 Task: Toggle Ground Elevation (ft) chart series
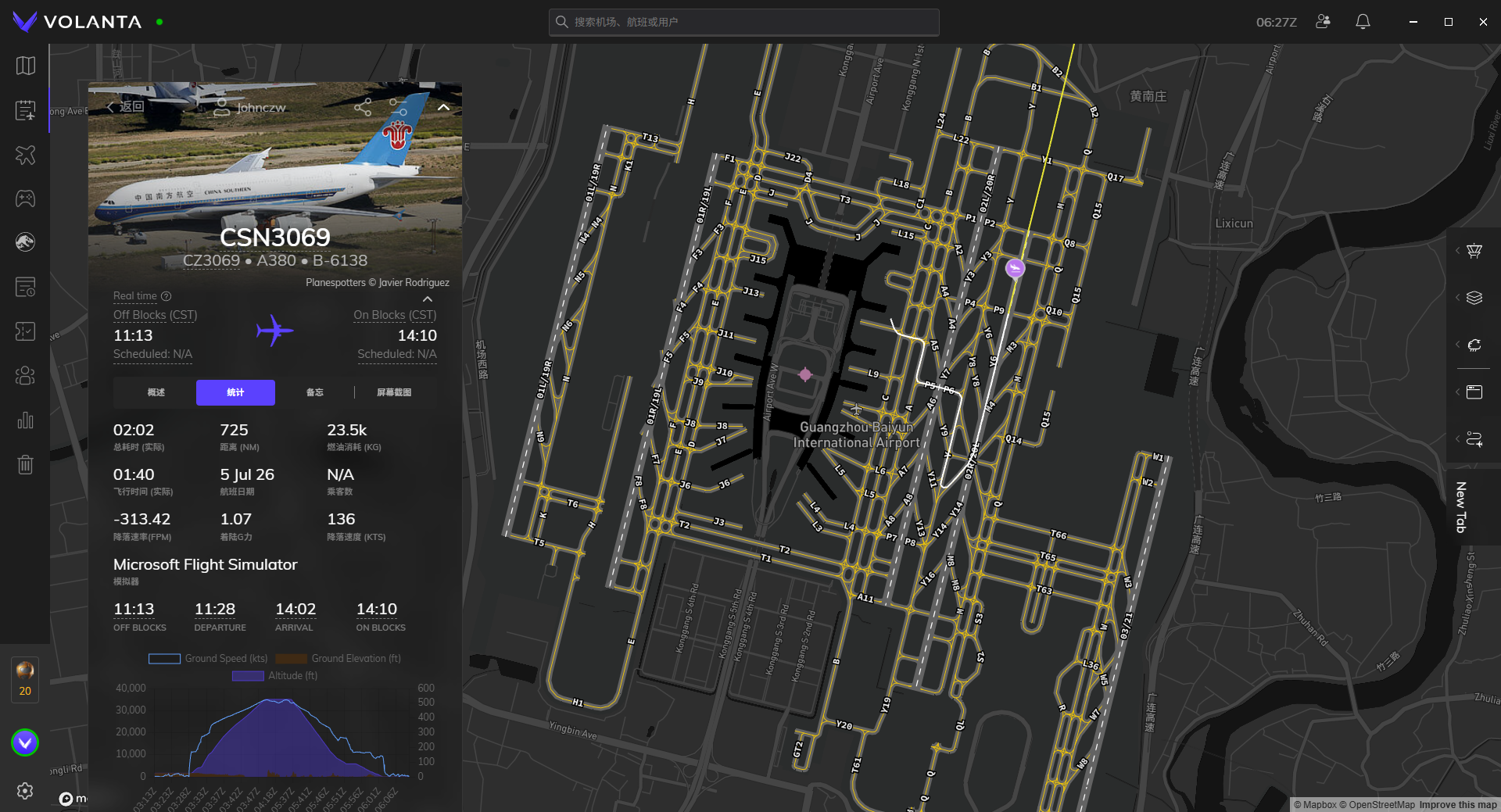pyautogui.click(x=338, y=659)
